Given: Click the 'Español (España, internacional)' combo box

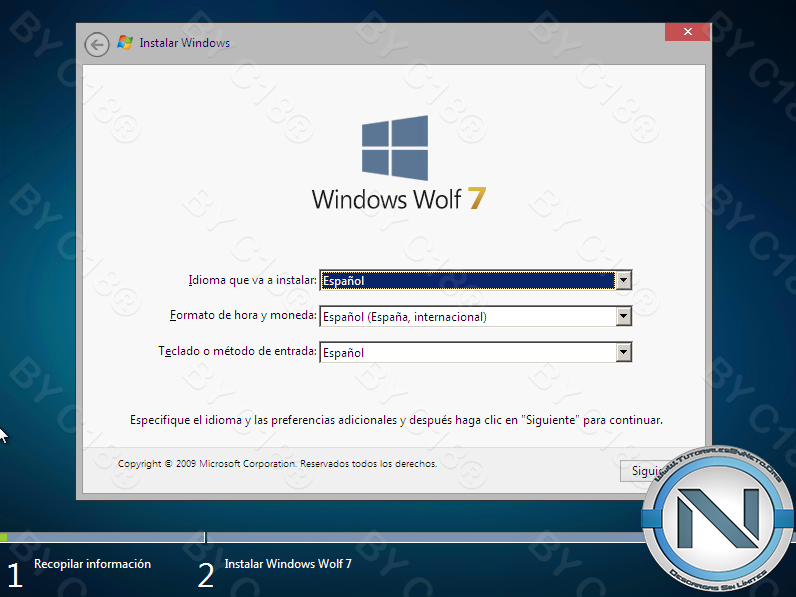Looking at the screenshot, I should tap(476, 316).
